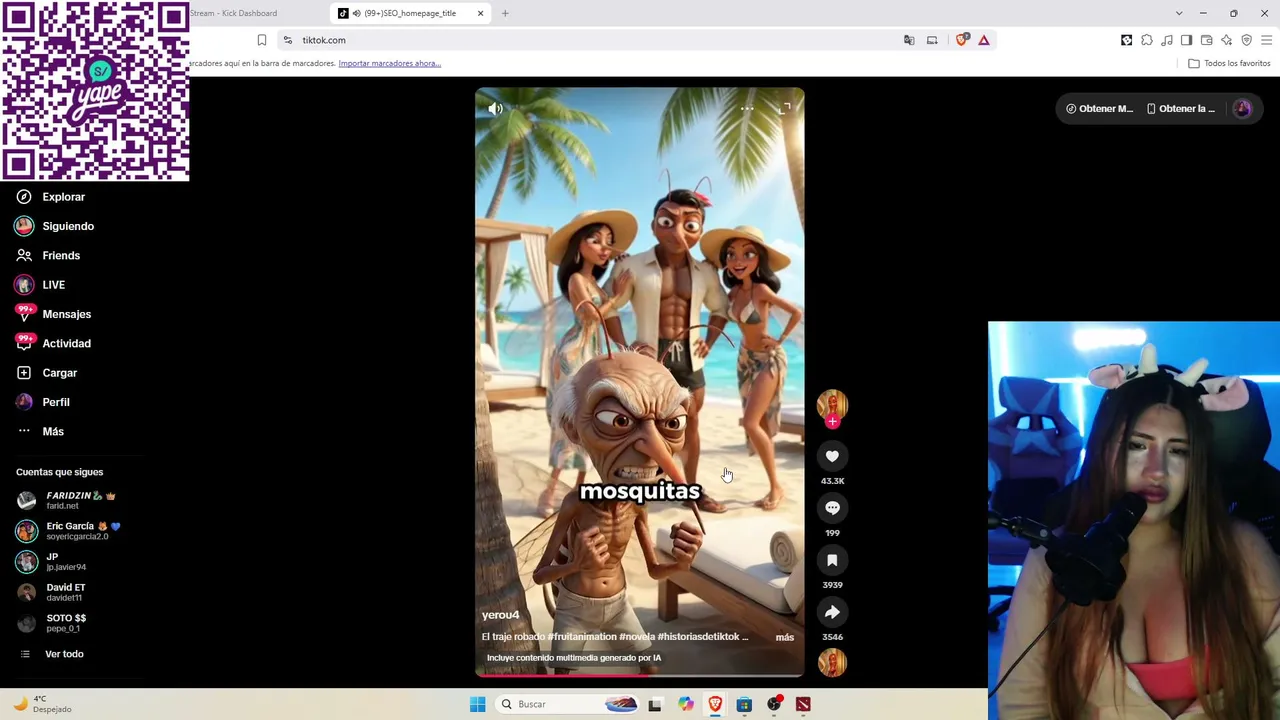Viewport: 1280px width, 720px height.
Task: Open the sound disc avatar
Action: pos(832,662)
